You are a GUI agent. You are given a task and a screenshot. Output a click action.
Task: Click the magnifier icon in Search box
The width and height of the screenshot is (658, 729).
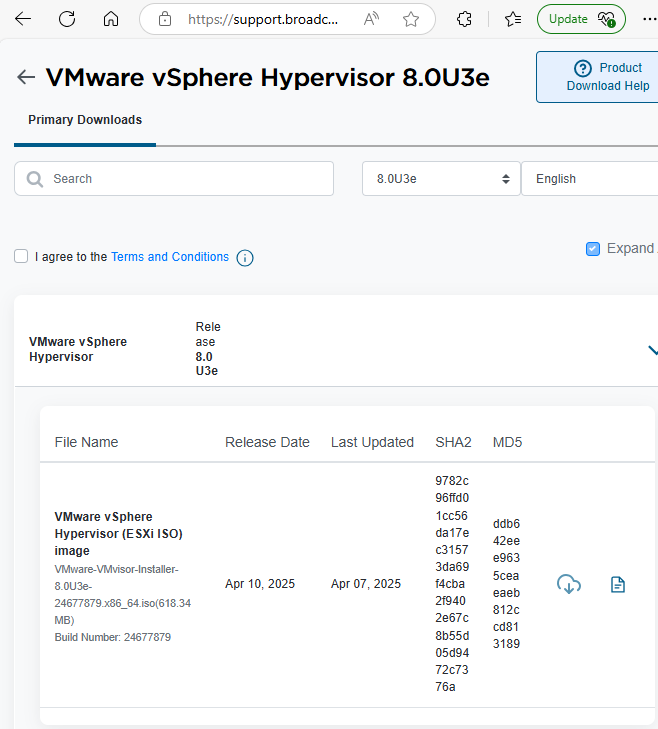click(x=34, y=179)
